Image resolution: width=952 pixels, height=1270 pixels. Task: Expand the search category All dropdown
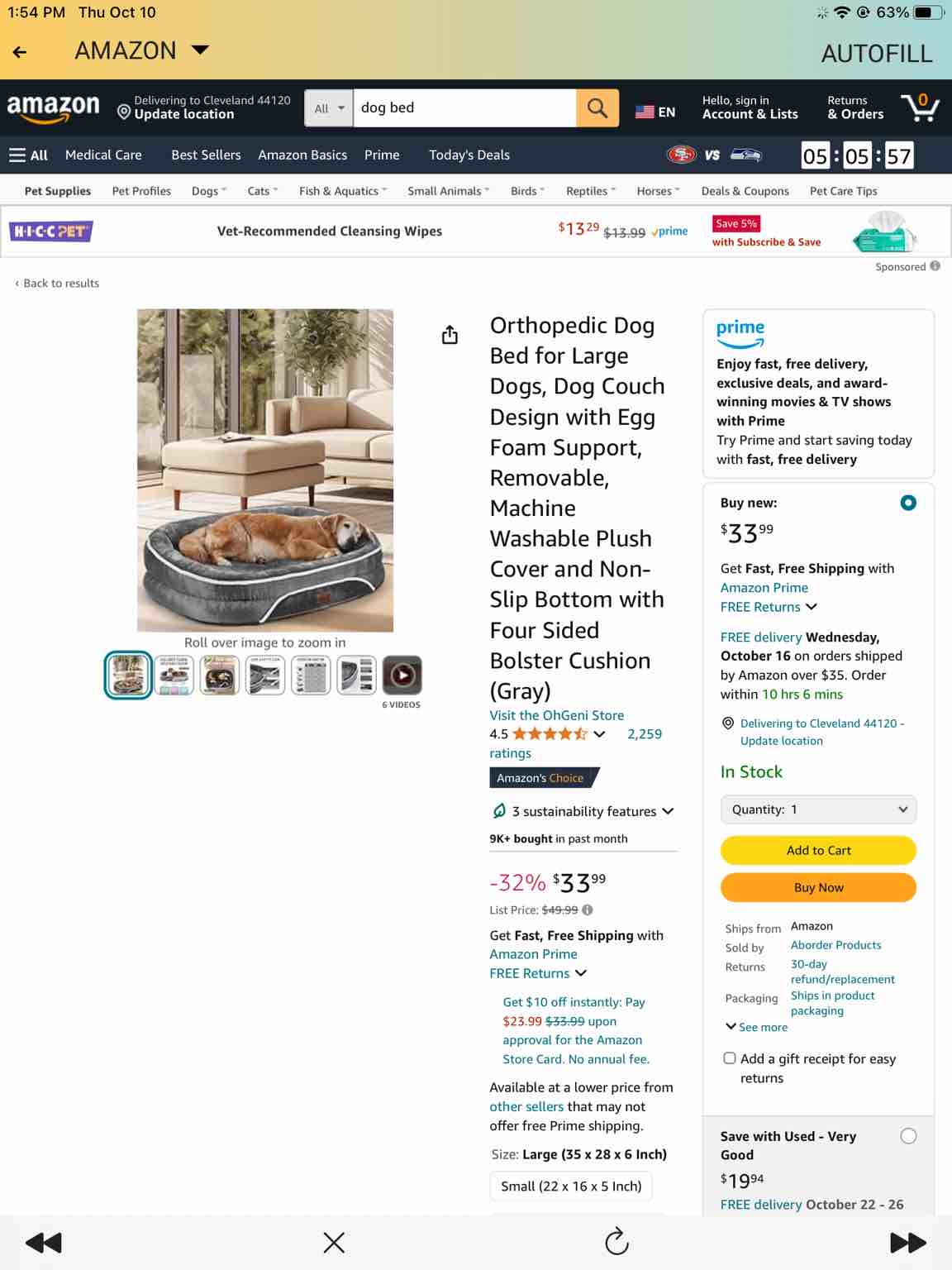[x=329, y=108]
